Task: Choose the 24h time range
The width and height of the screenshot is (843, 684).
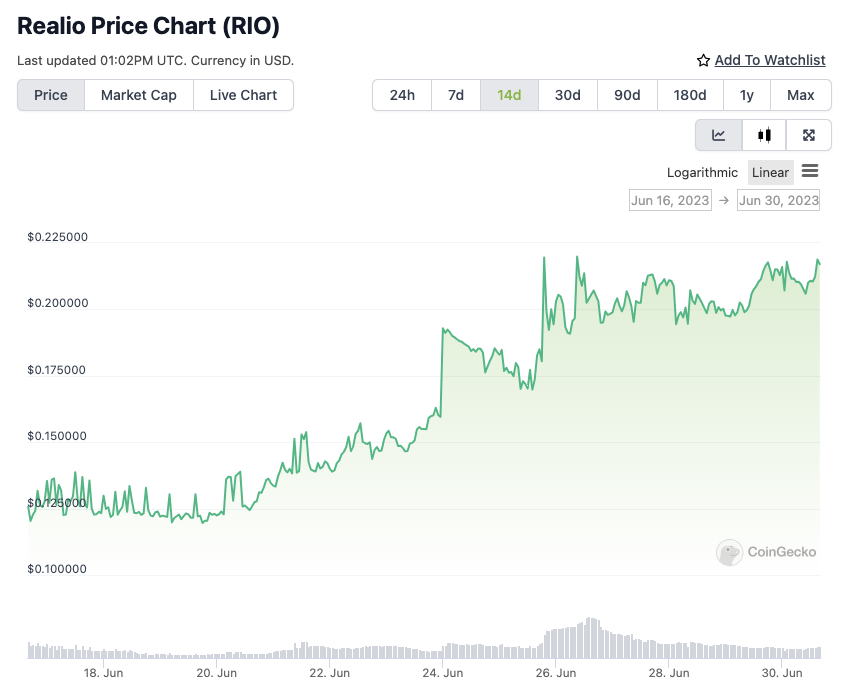Action: click(402, 95)
